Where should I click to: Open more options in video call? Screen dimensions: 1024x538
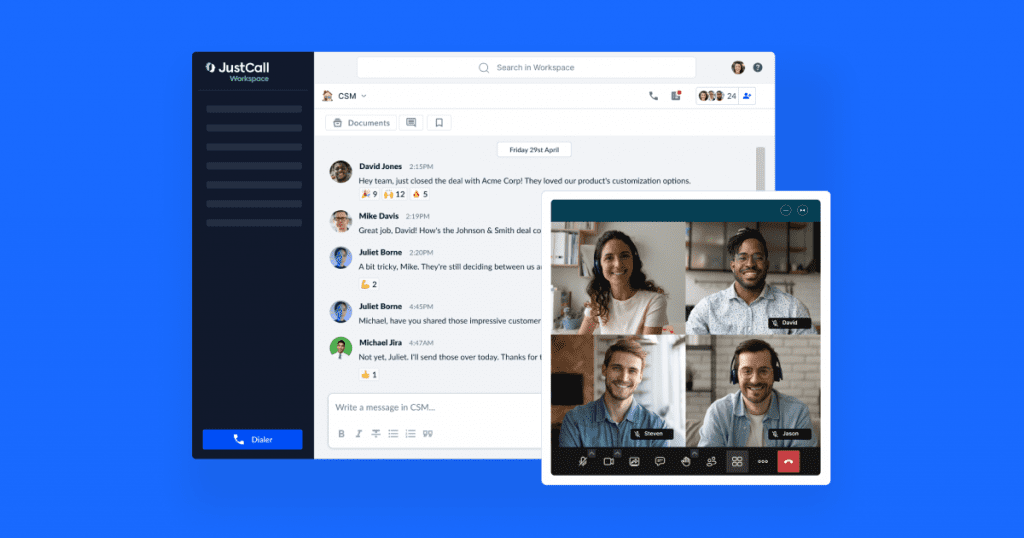pos(763,462)
